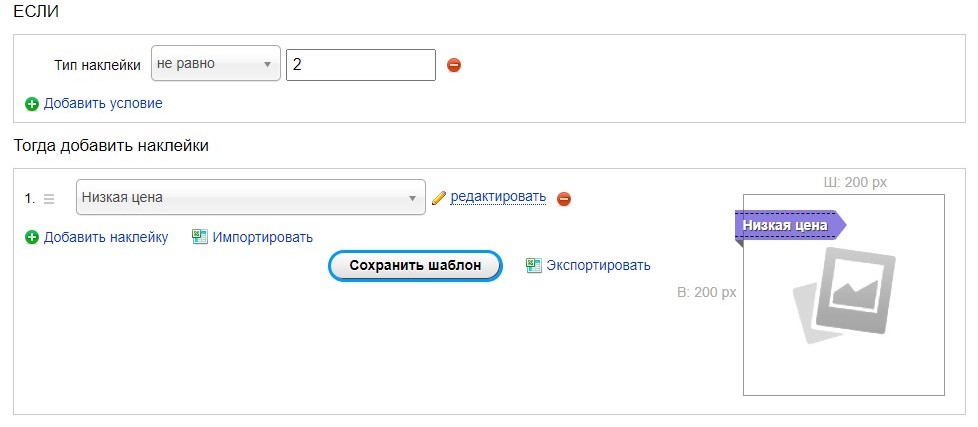Click the Добавить наклейку link
978x427 pixels.
(106, 237)
